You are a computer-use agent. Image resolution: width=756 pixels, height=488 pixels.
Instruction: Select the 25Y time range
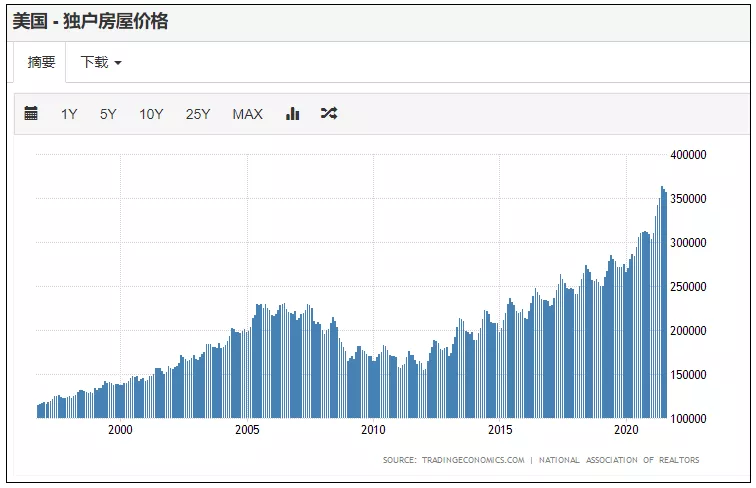(198, 114)
